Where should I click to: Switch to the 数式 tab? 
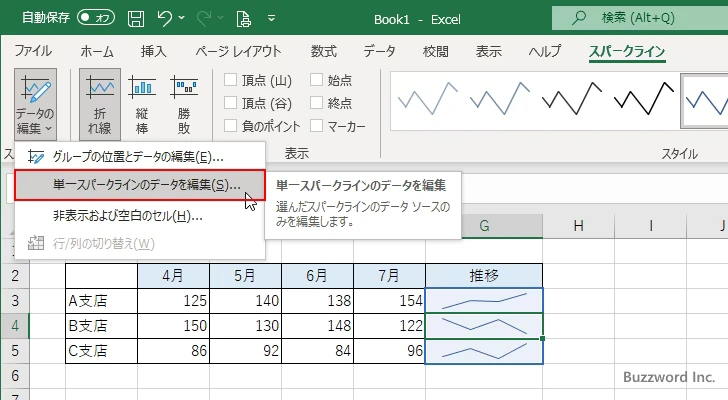coord(324,51)
